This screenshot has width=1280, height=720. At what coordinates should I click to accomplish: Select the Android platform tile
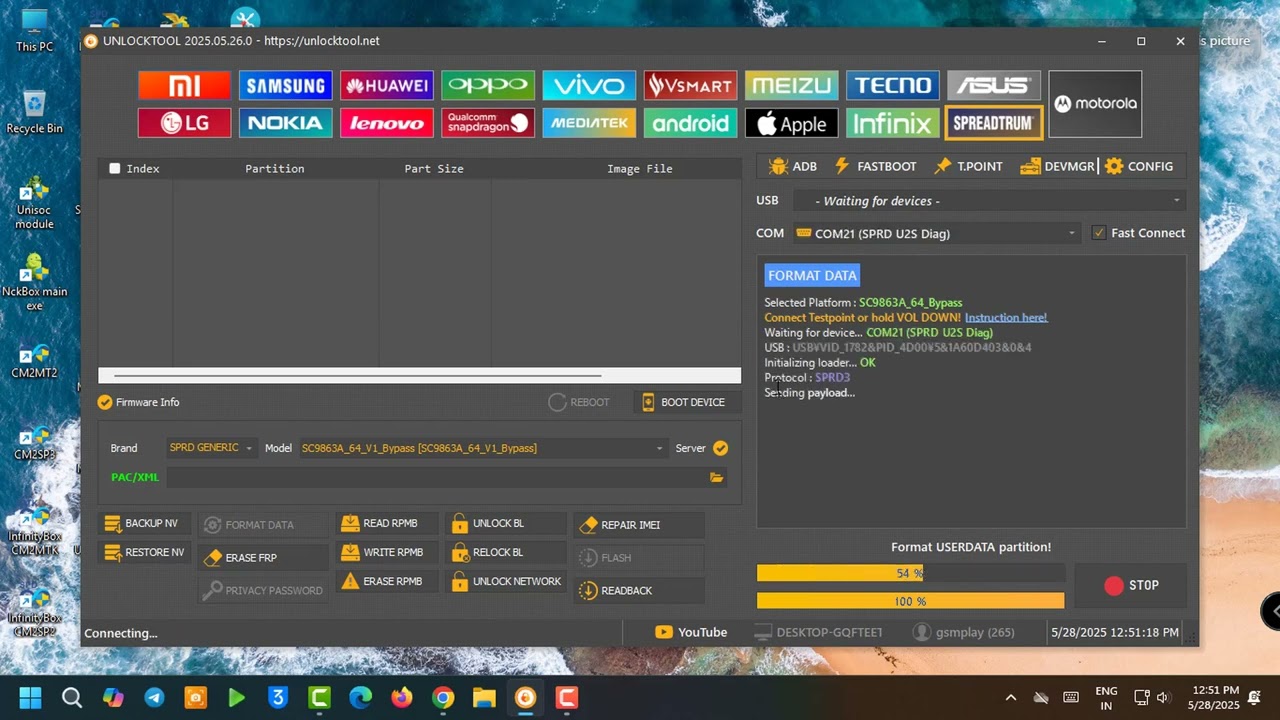[x=690, y=123]
